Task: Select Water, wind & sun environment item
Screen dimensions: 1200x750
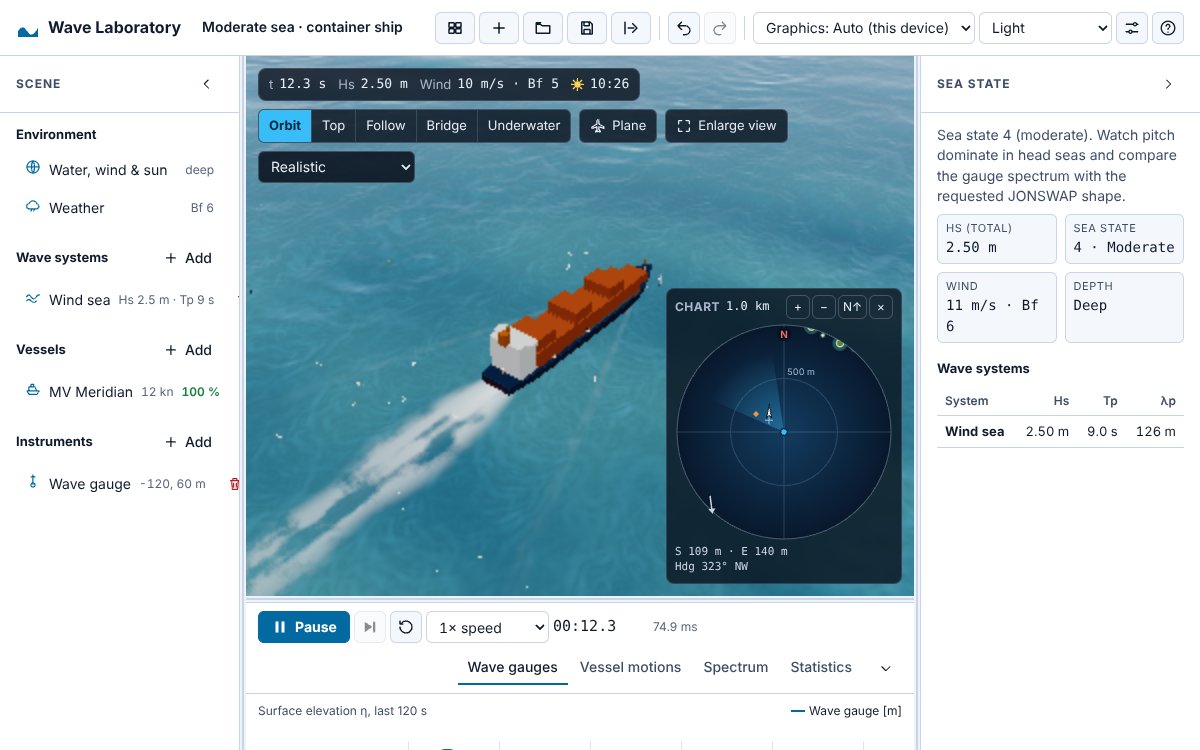Action: pyautogui.click(x=120, y=170)
